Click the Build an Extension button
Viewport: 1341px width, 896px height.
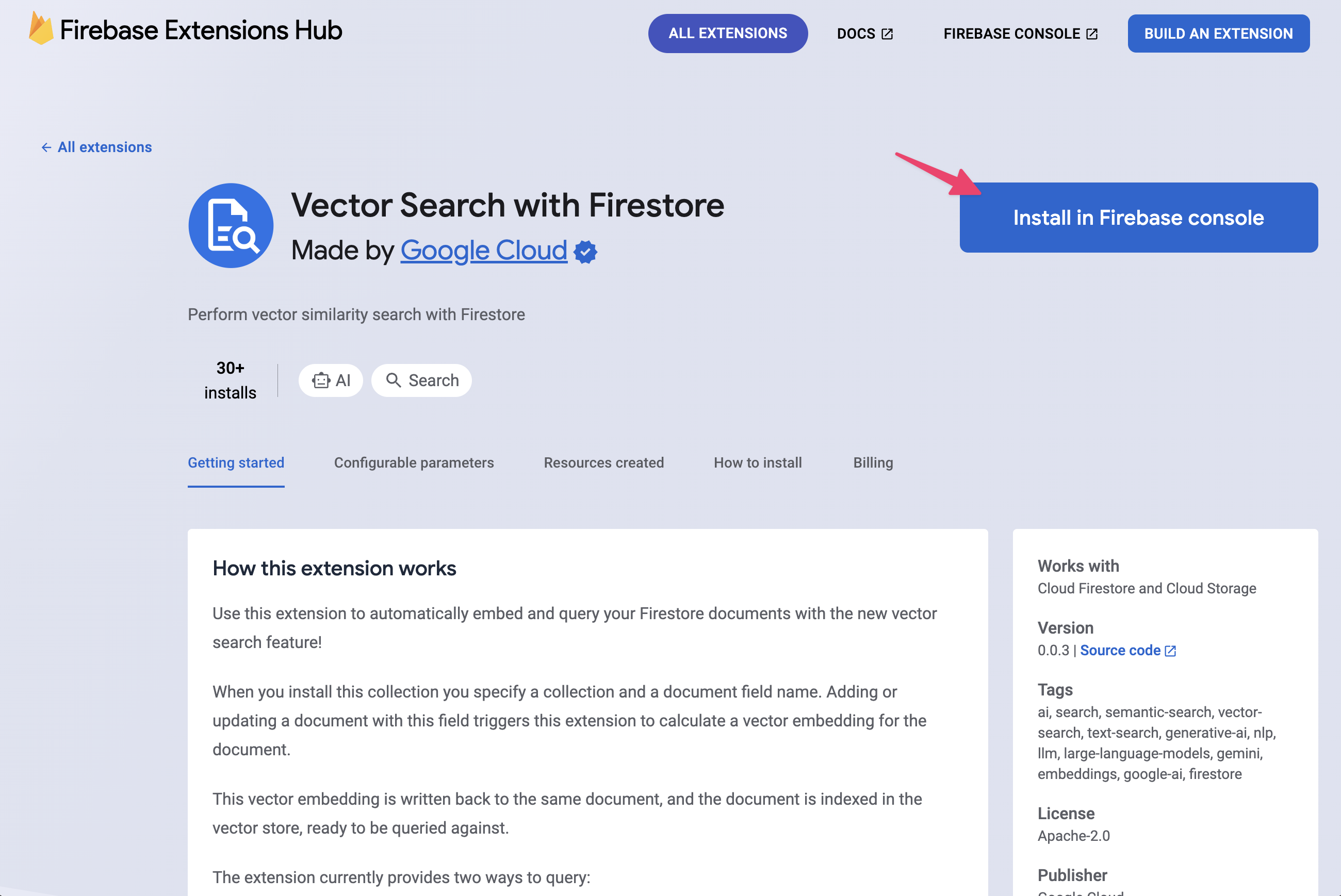[1219, 33]
